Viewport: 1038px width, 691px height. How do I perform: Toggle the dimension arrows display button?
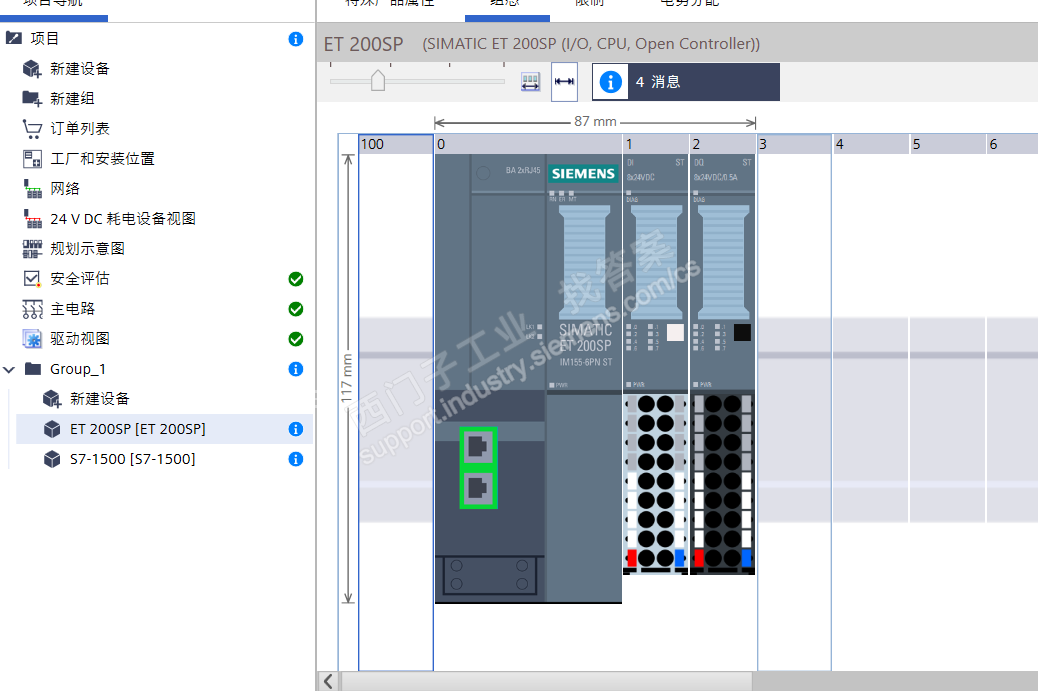tap(565, 81)
